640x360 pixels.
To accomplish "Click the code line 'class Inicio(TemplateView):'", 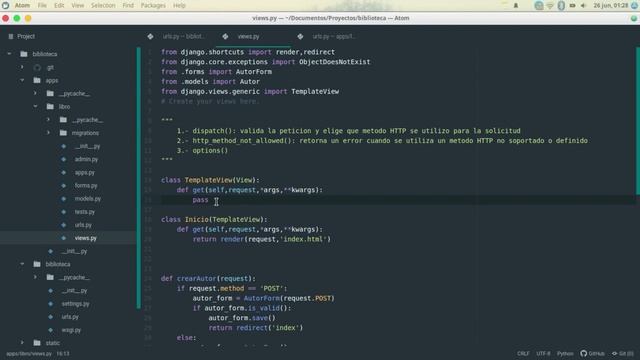I will [214, 220].
